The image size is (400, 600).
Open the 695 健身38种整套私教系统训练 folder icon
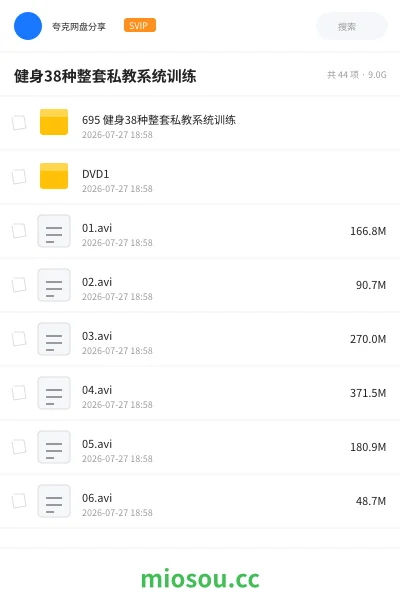54,122
